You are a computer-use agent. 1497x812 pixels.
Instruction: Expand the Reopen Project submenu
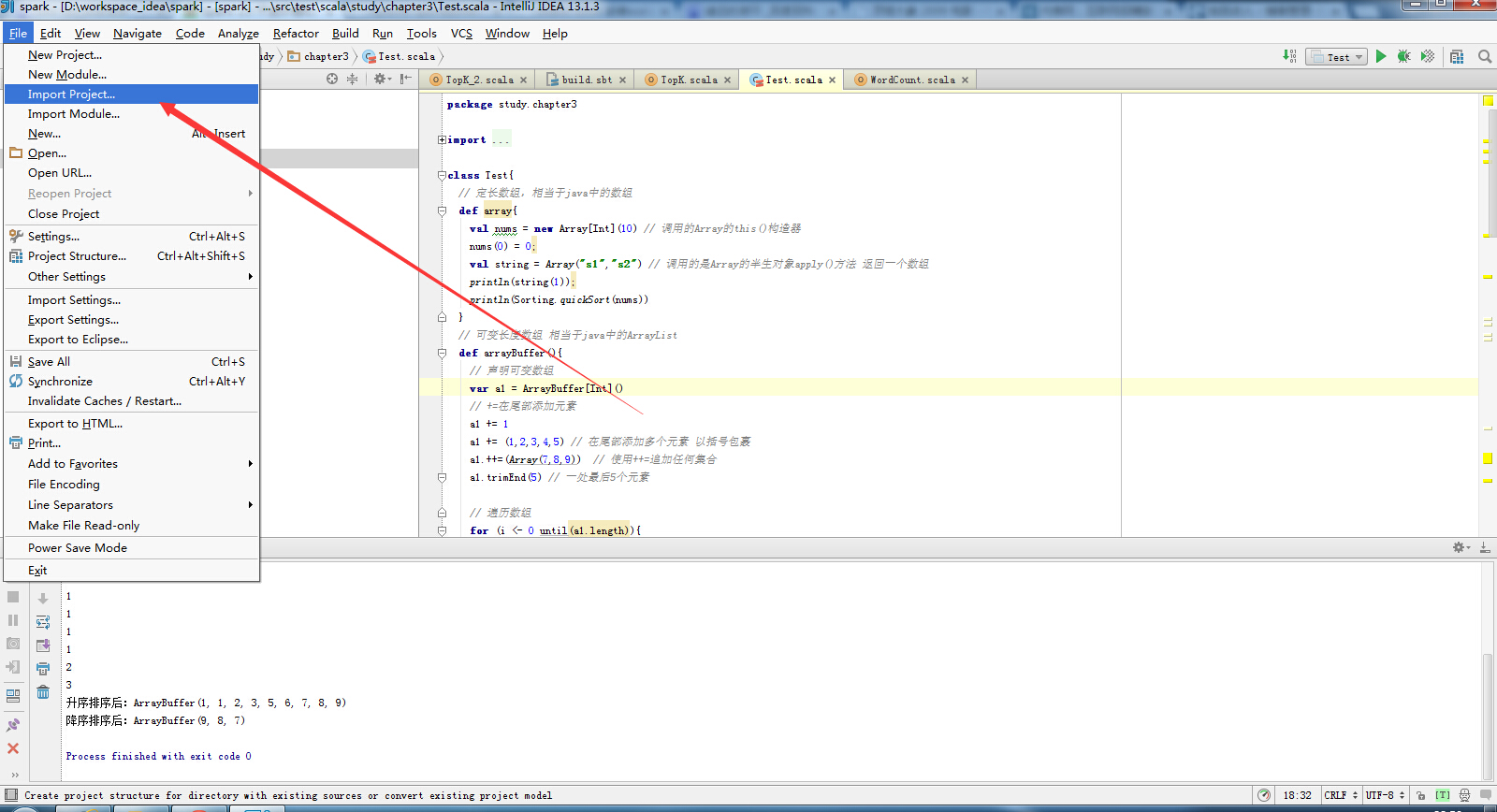click(x=131, y=194)
